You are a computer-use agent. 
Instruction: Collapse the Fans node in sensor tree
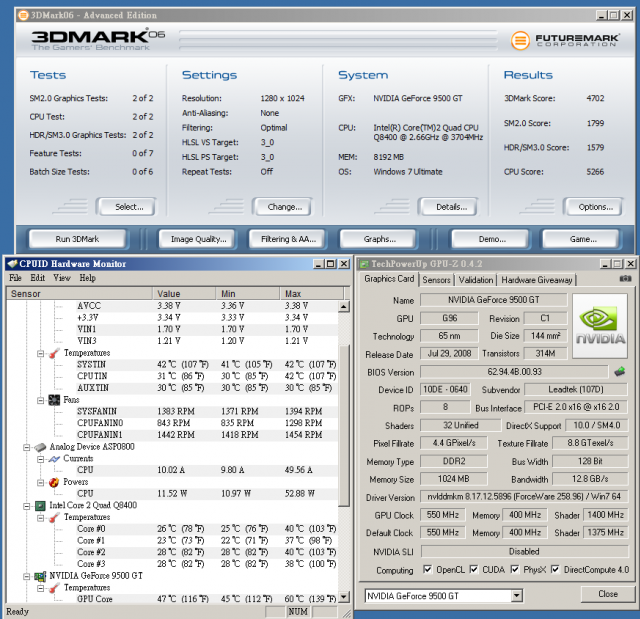click(x=40, y=400)
